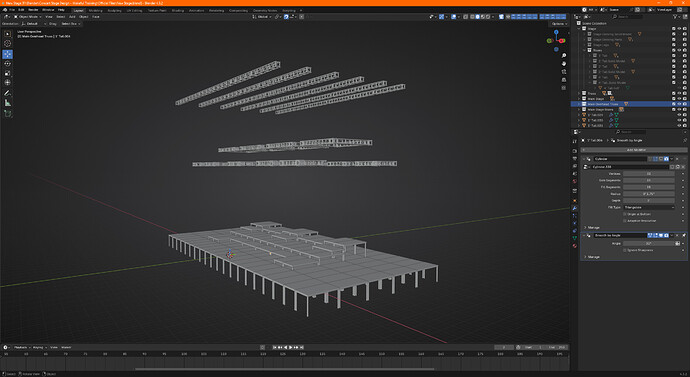Switch to the Shading workspace tab
This screenshot has height=377, width=690.
[178, 10]
